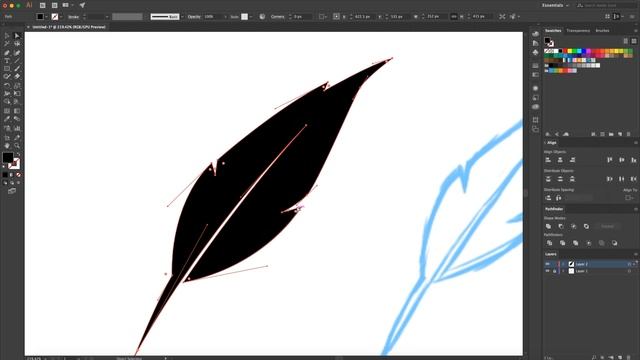
Task: Click the GPU performance rocket icon
Action: 82,5
